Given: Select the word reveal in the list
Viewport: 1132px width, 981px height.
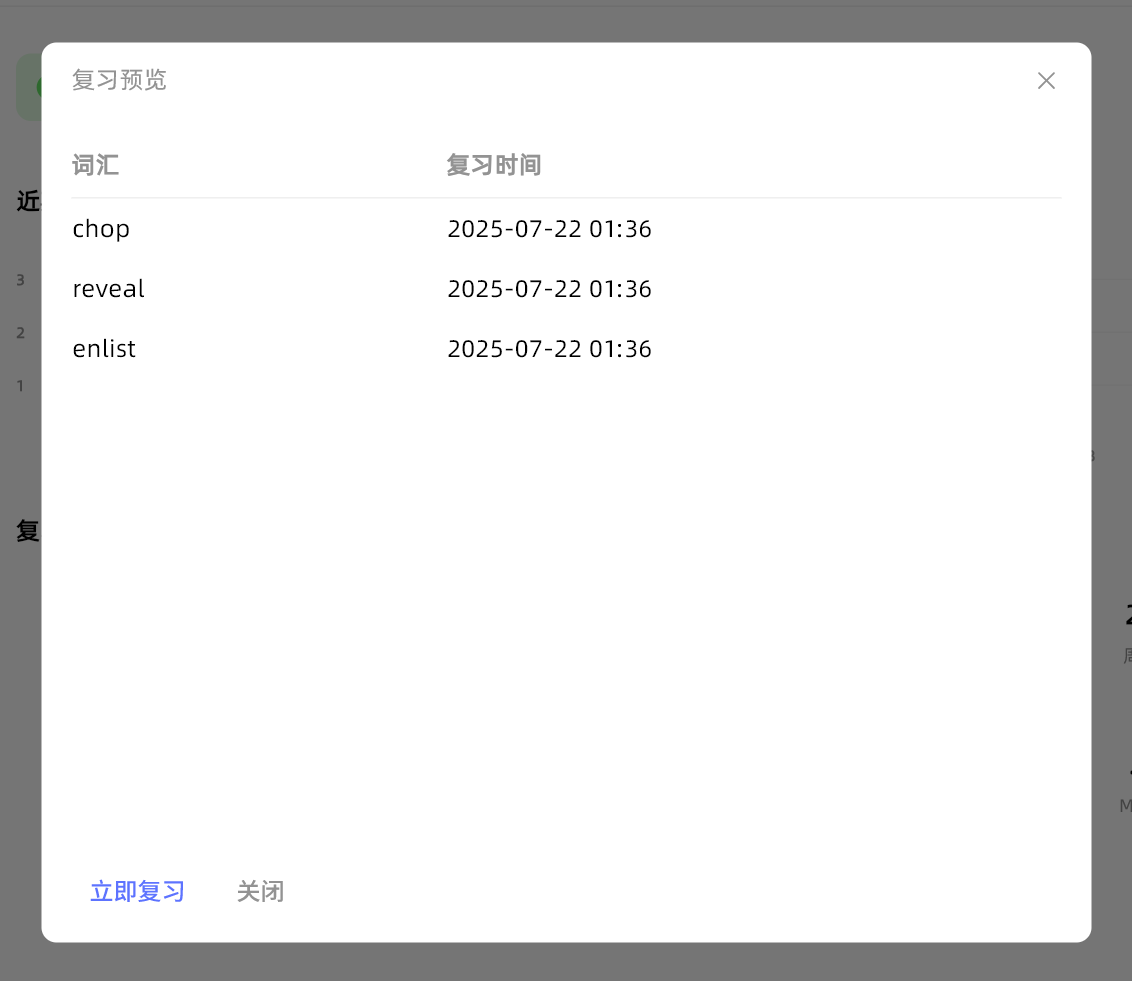Looking at the screenshot, I should (x=108, y=289).
